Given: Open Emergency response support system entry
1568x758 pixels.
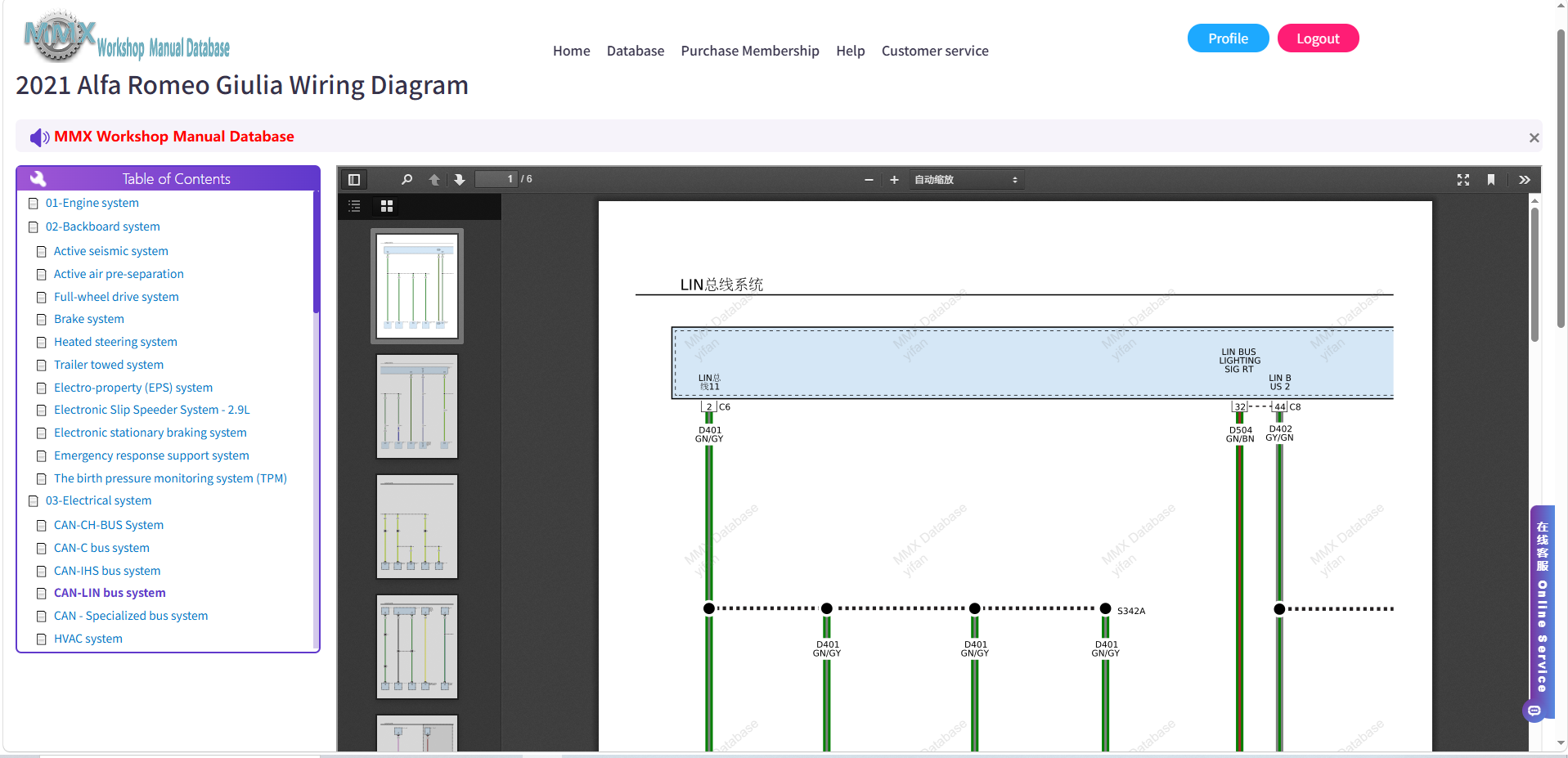Looking at the screenshot, I should (151, 456).
